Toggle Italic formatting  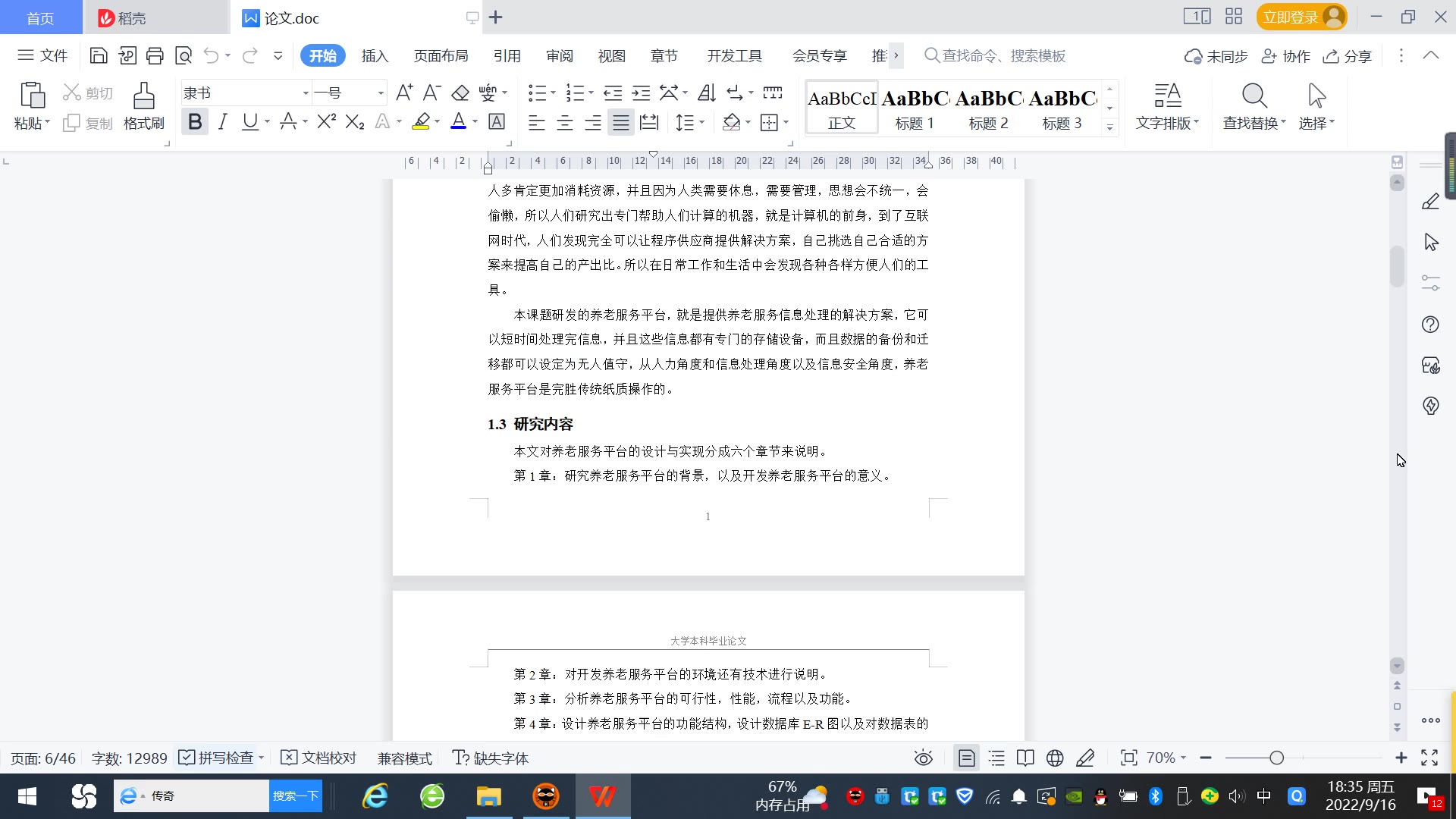point(222,121)
